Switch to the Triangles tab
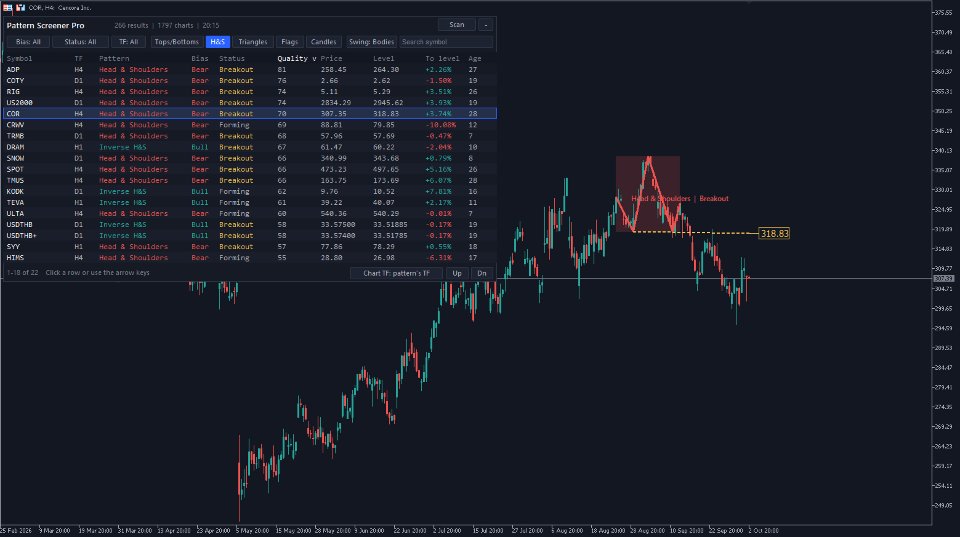The image size is (960, 537). coord(253,42)
